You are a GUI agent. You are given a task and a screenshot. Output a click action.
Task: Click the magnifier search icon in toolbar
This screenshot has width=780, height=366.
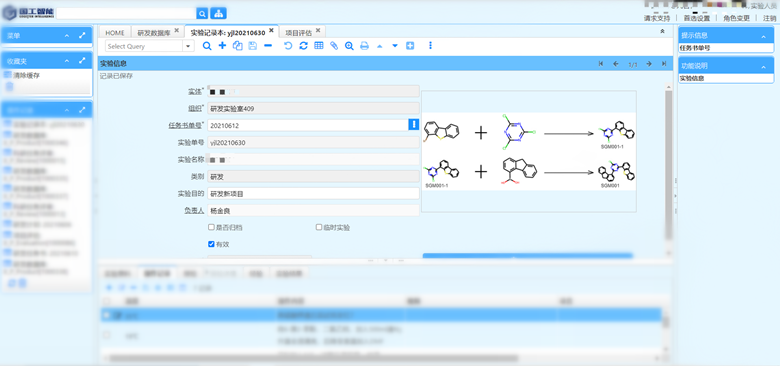point(207,46)
